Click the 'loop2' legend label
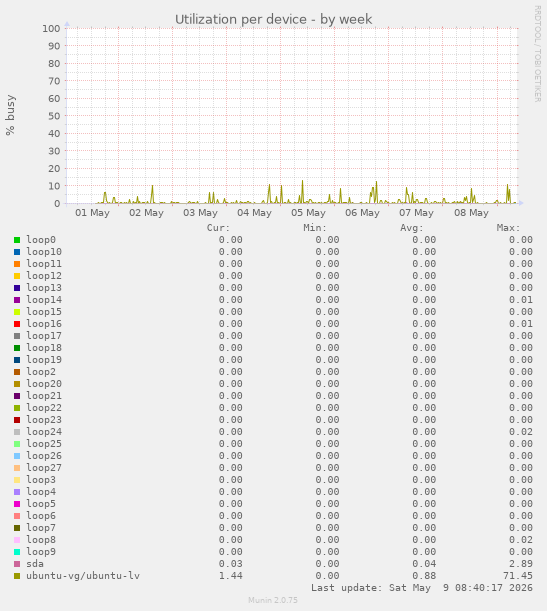The width and height of the screenshot is (547, 611). (x=41, y=372)
